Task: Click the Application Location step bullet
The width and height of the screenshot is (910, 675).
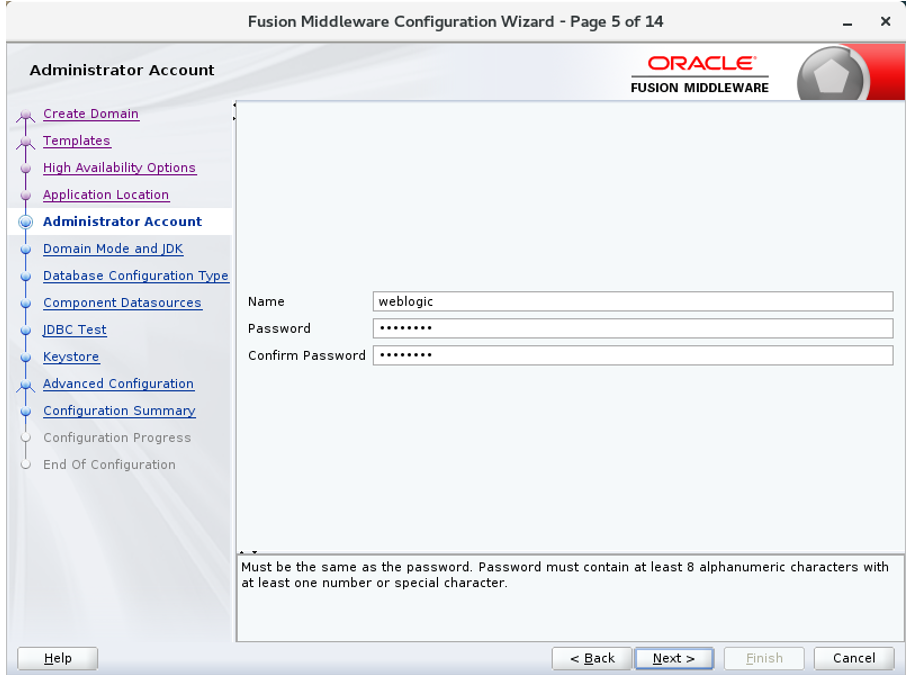Action: click(26, 195)
